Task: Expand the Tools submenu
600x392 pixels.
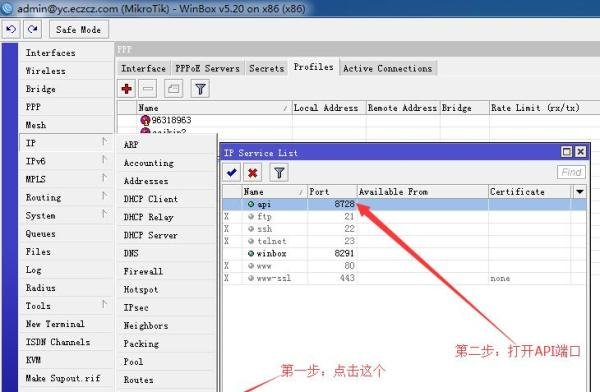Action: 66,306
